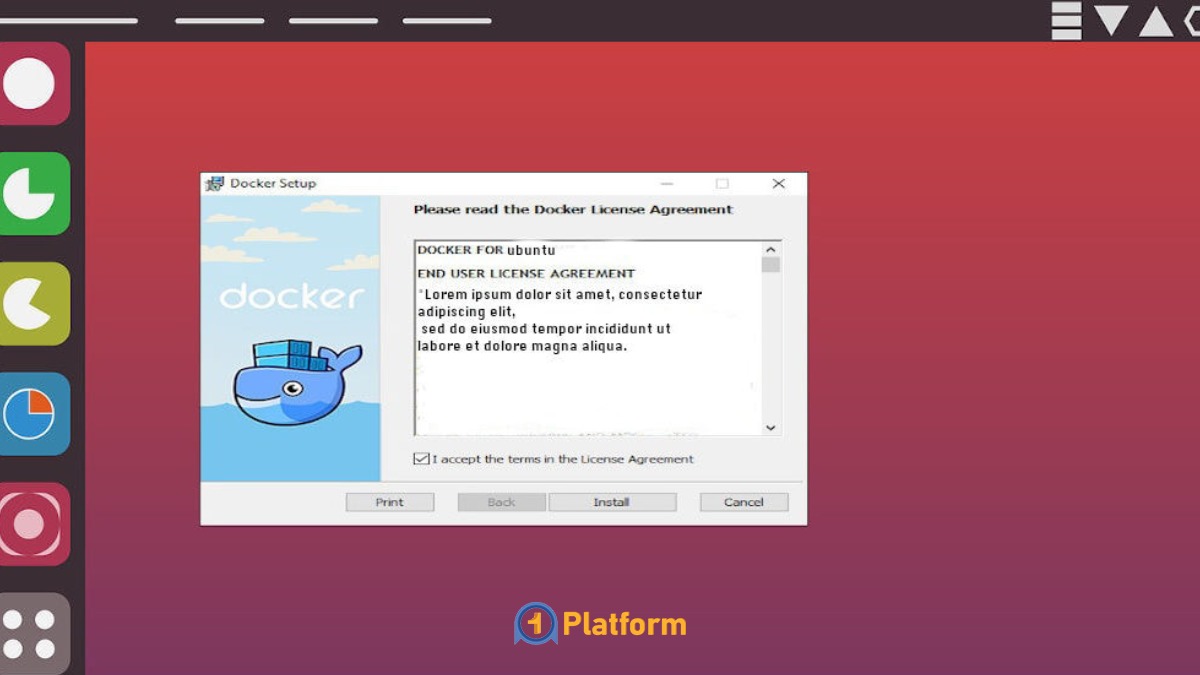Print the Docker License Agreement
This screenshot has height=675, width=1200.
tap(390, 501)
